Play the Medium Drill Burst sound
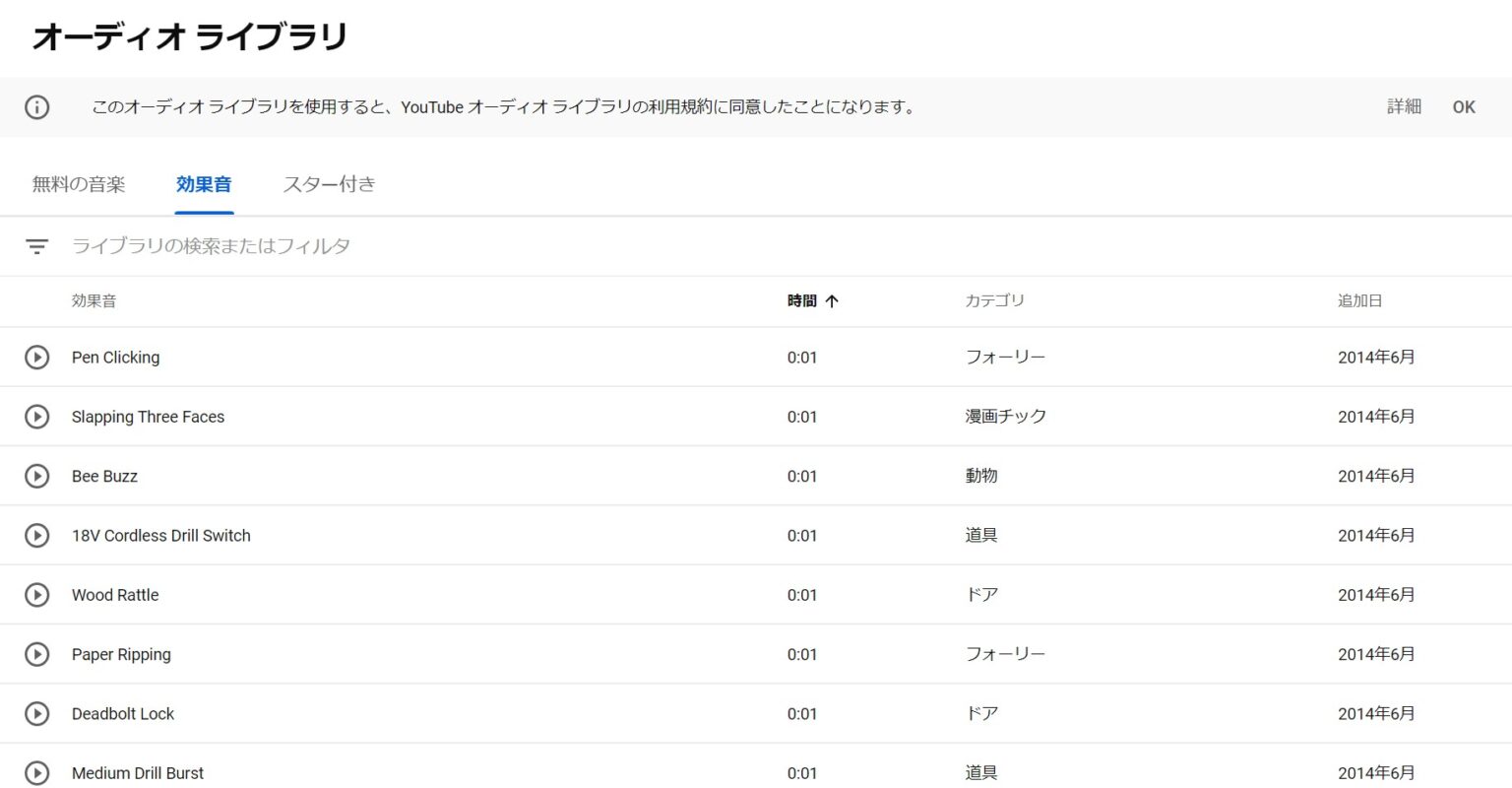The image size is (1512, 788). (36, 772)
